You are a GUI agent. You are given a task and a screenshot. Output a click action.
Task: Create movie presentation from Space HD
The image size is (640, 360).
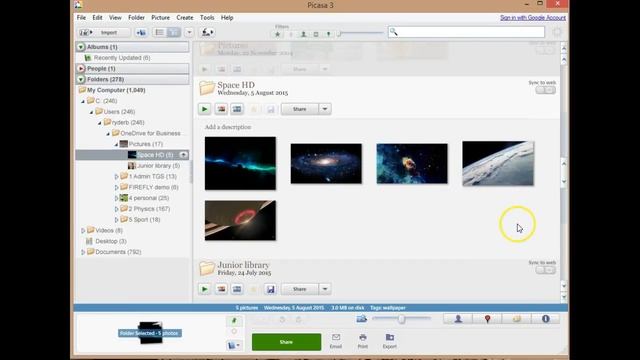click(x=237, y=109)
